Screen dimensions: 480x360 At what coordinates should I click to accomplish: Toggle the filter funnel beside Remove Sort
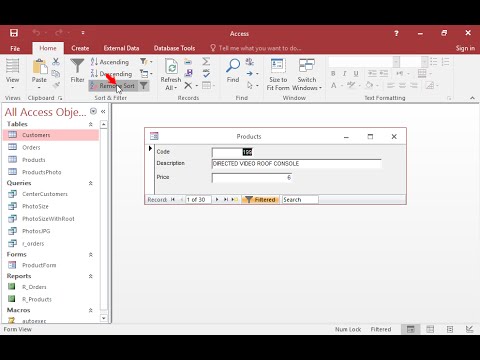[143, 86]
